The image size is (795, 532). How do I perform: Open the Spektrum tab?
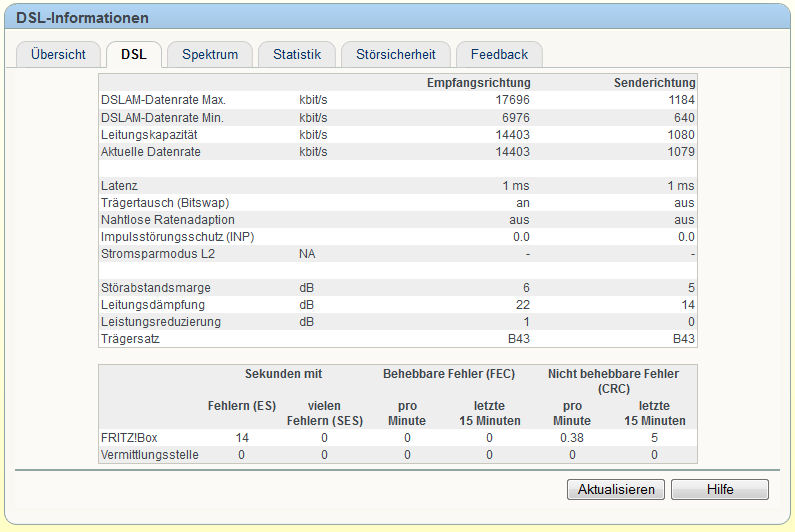click(209, 54)
